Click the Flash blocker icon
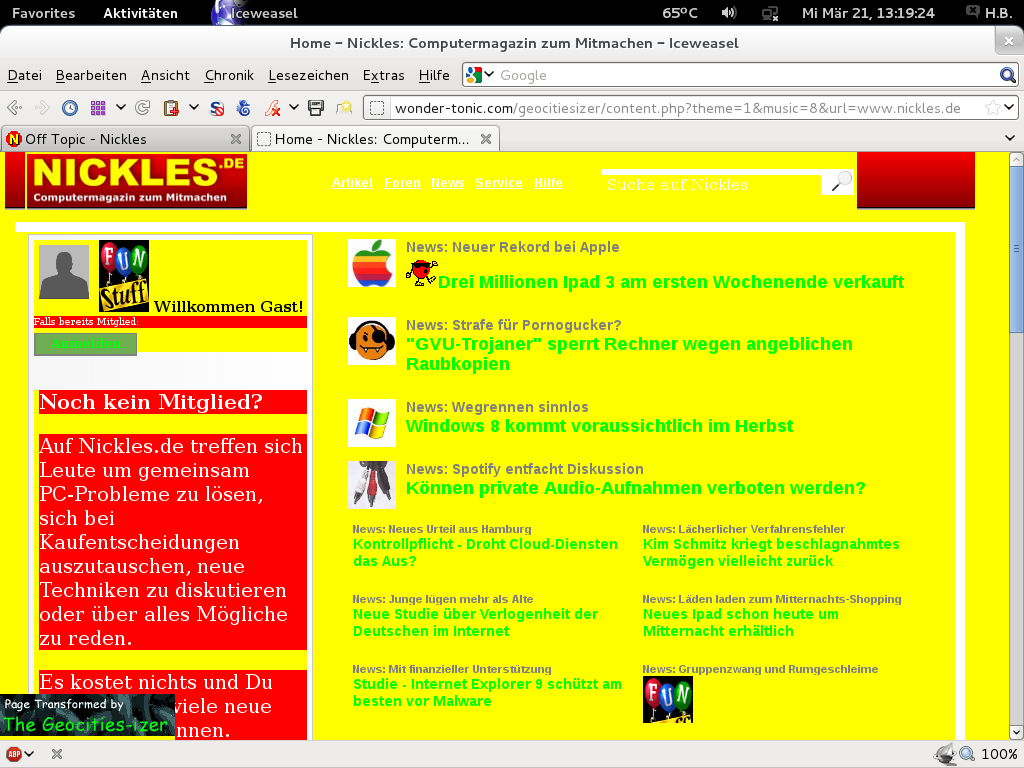The width and height of the screenshot is (1024, 768). [272, 108]
